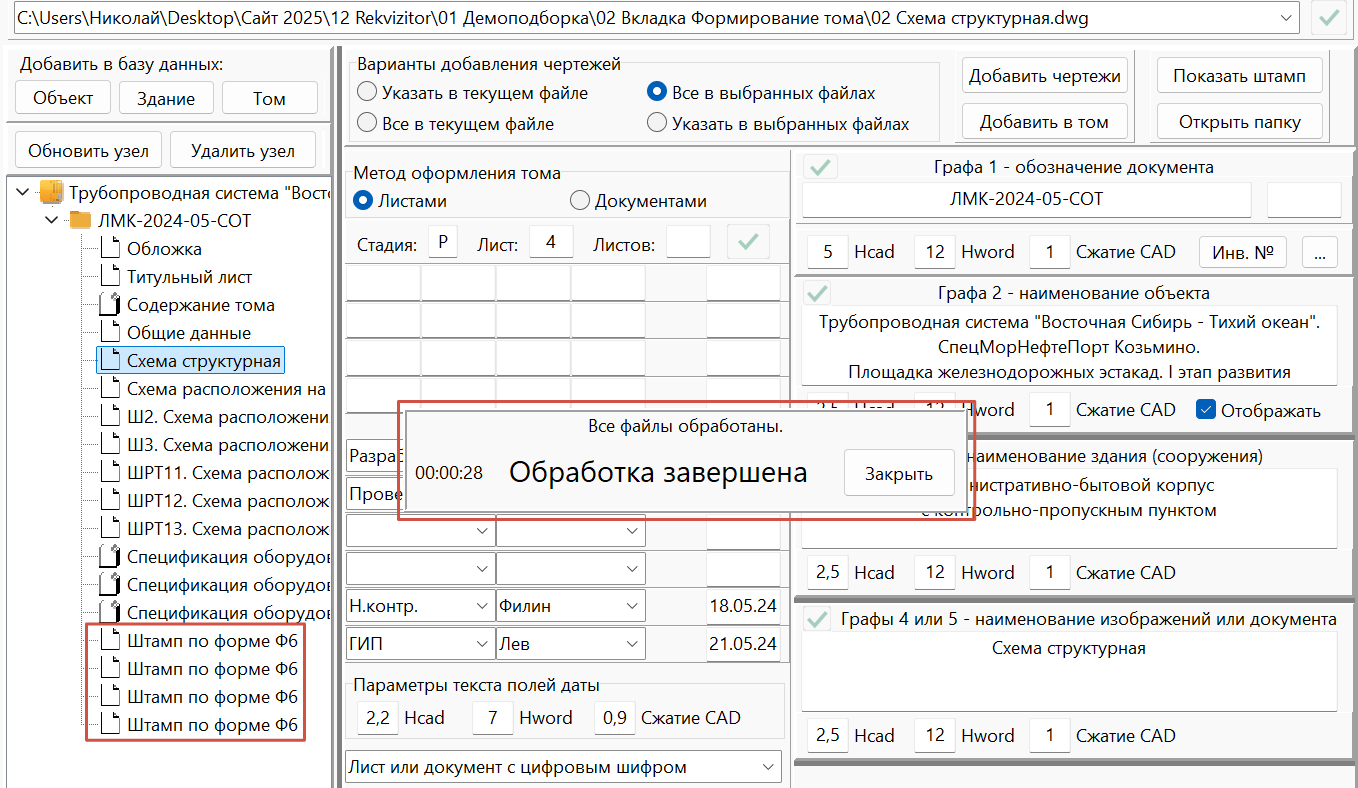Click the ellipsis button next to Инв. №
Image resolution: width=1358 pixels, height=788 pixels.
[1320, 252]
